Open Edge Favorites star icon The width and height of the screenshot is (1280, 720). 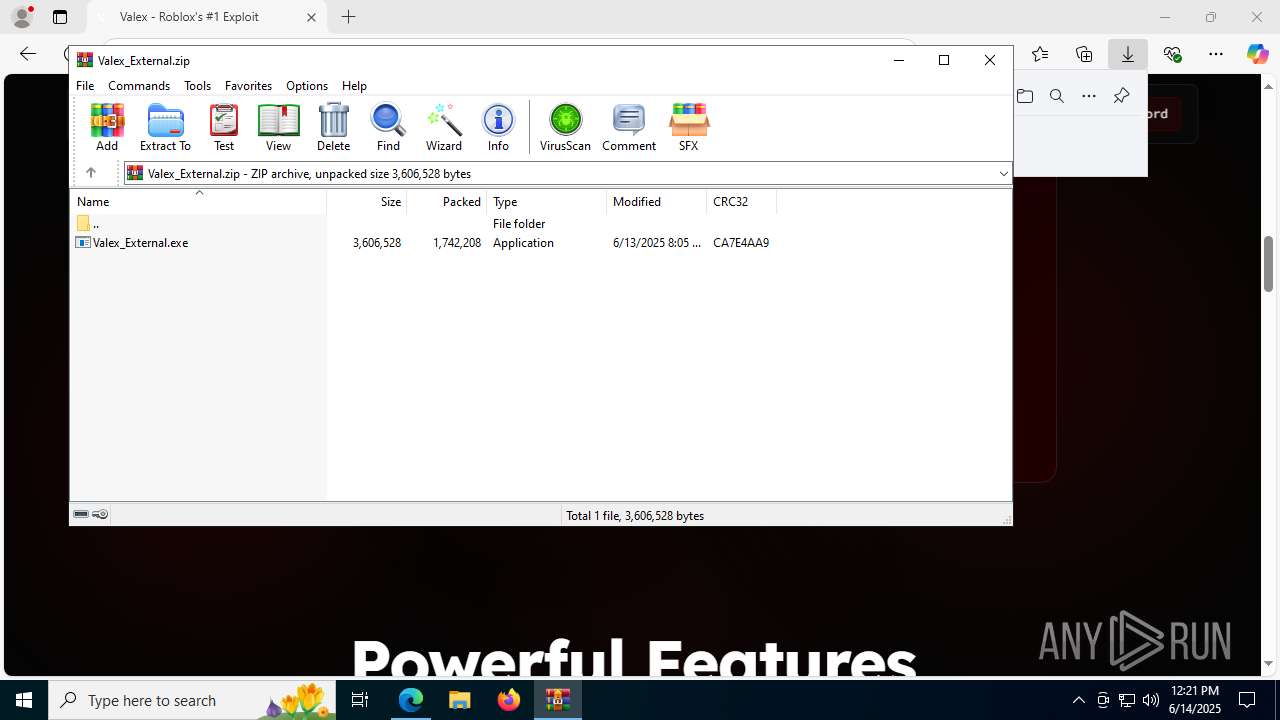(x=1040, y=54)
